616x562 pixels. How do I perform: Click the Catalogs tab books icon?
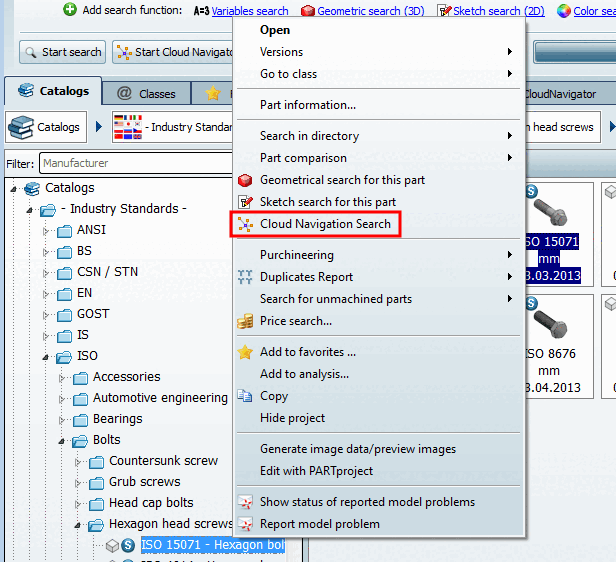pos(26,90)
